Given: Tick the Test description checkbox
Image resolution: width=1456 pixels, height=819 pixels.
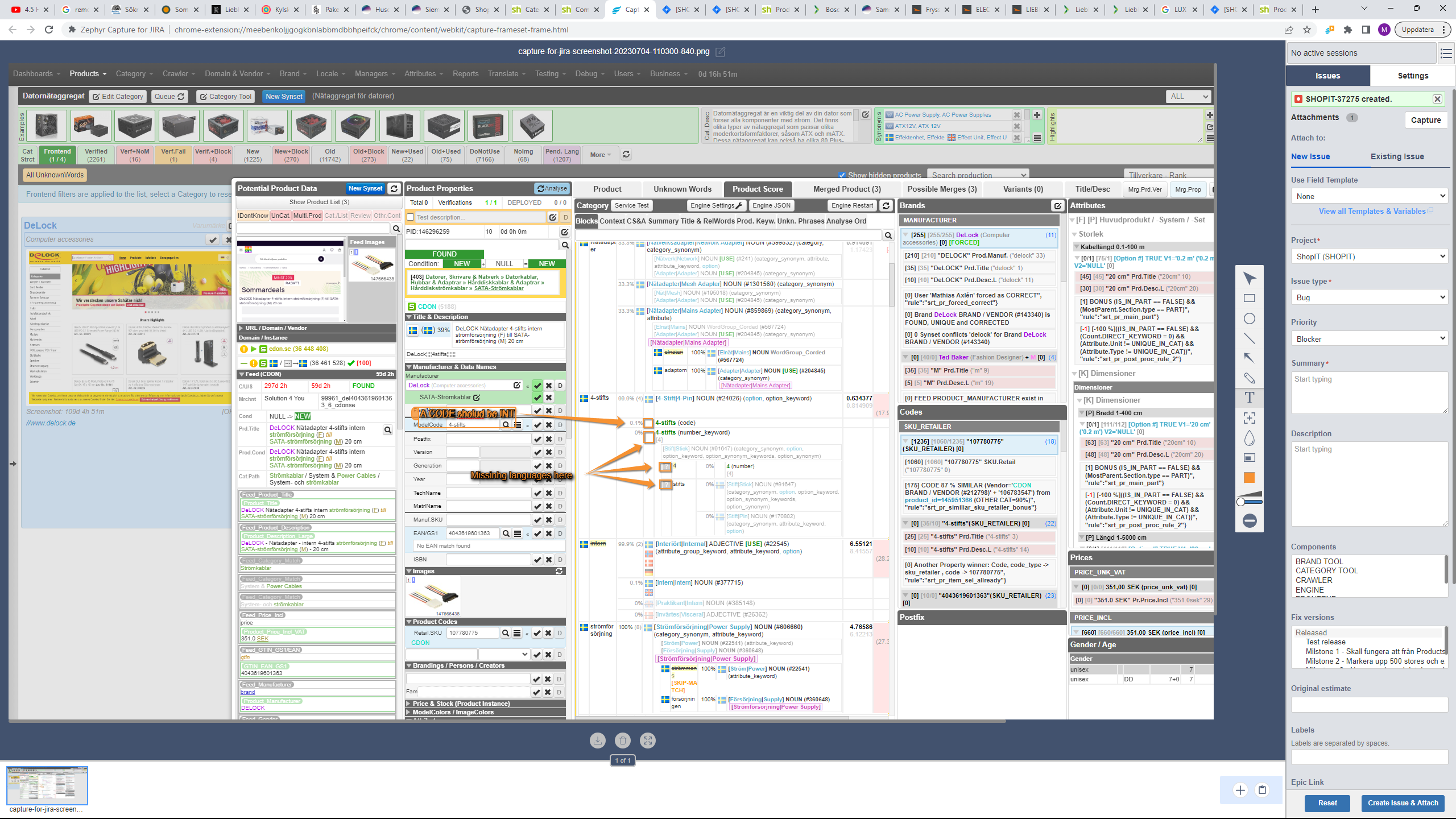Looking at the screenshot, I should click(x=410, y=217).
